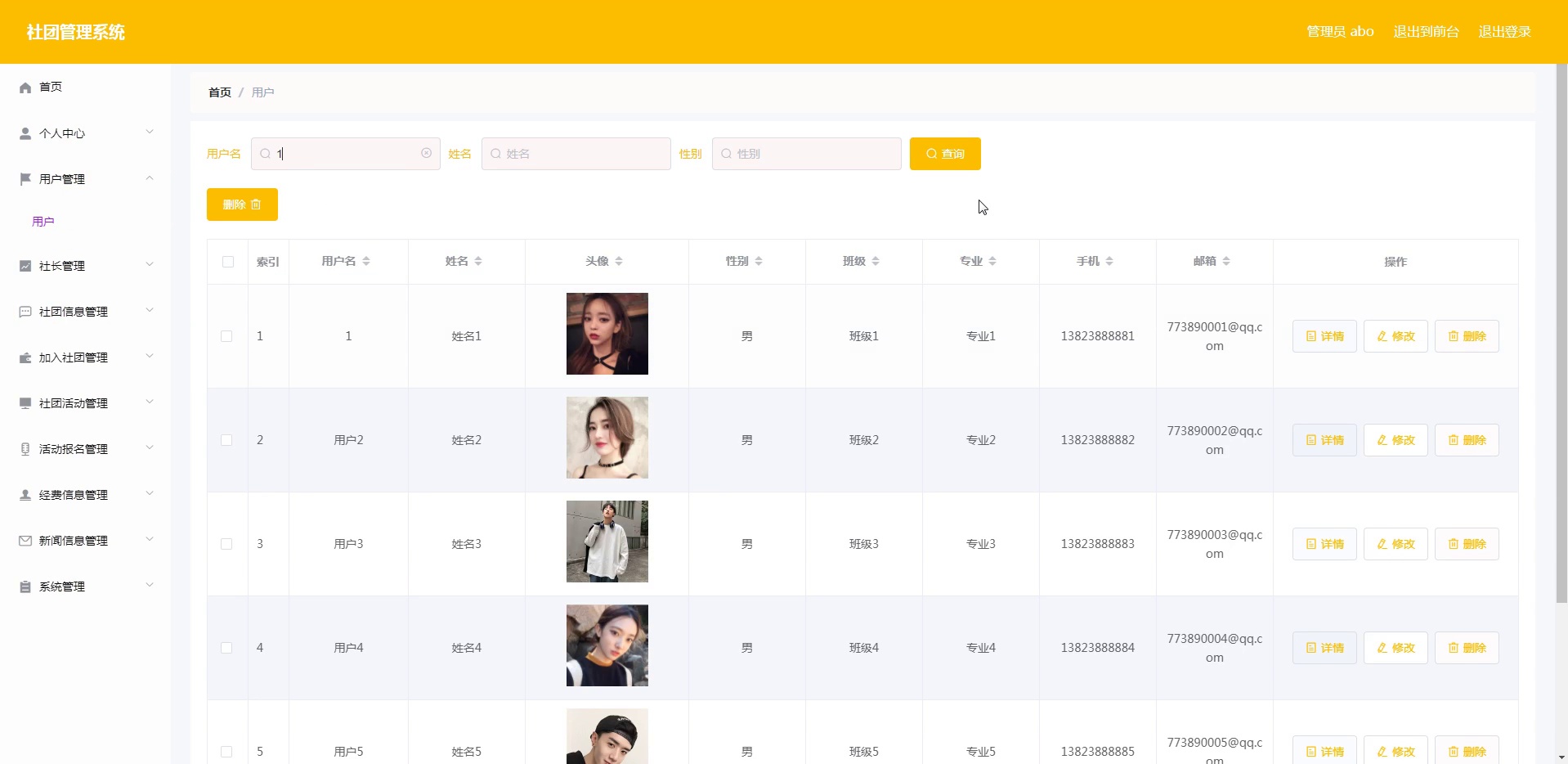This screenshot has height=764, width=1568.
Task: Expand 经费信息管理 menu chevron
Action: pyautogui.click(x=150, y=493)
